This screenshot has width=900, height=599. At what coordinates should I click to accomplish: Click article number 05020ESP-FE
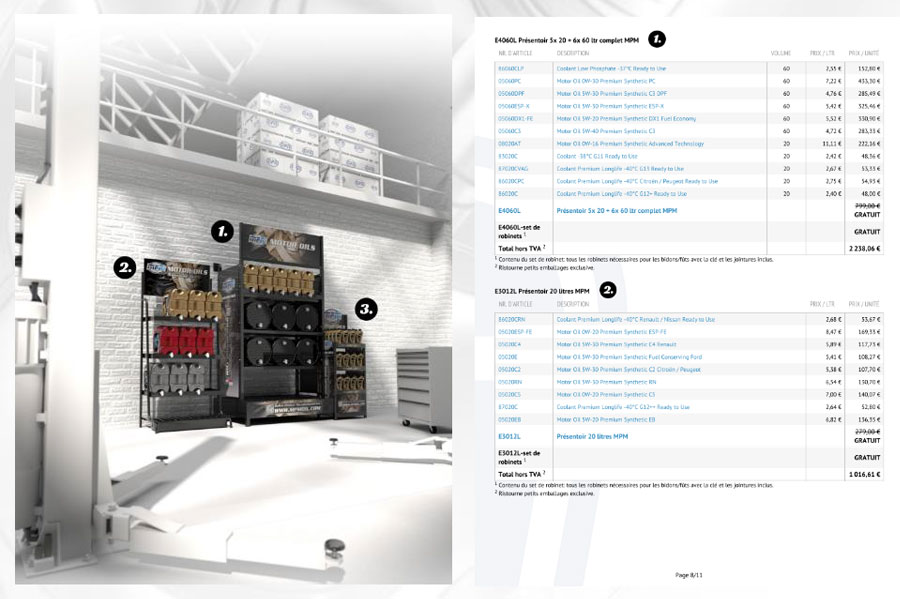515,332
